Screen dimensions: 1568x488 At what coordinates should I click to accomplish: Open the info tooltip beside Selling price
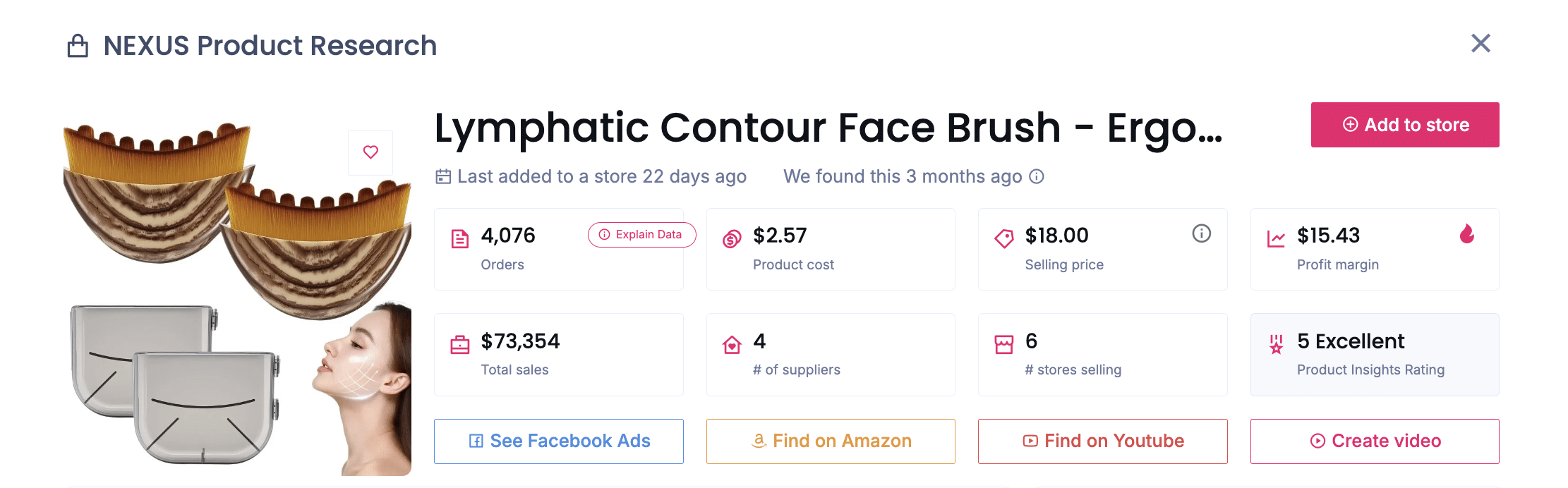coord(1202,234)
